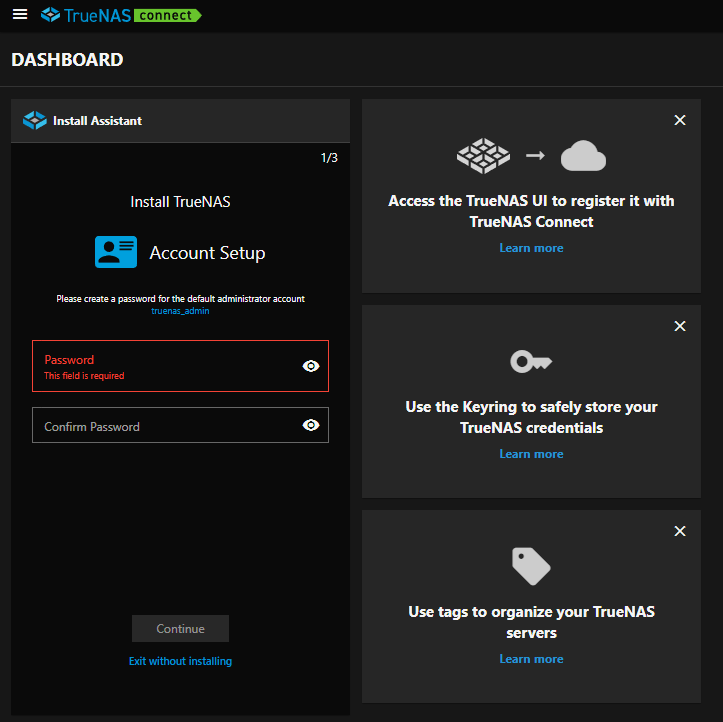Image resolution: width=723 pixels, height=722 pixels.
Task: Click the 'Use tags to organize' heading
Action: tap(531, 622)
